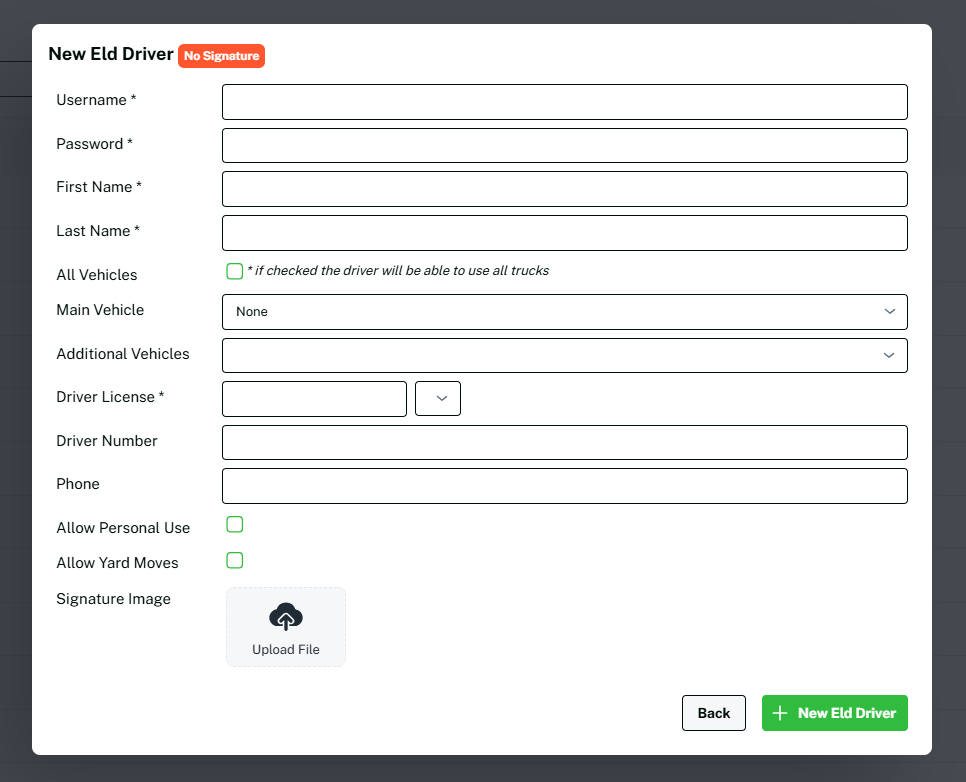Submit with the green New Eld Driver button

[835, 713]
